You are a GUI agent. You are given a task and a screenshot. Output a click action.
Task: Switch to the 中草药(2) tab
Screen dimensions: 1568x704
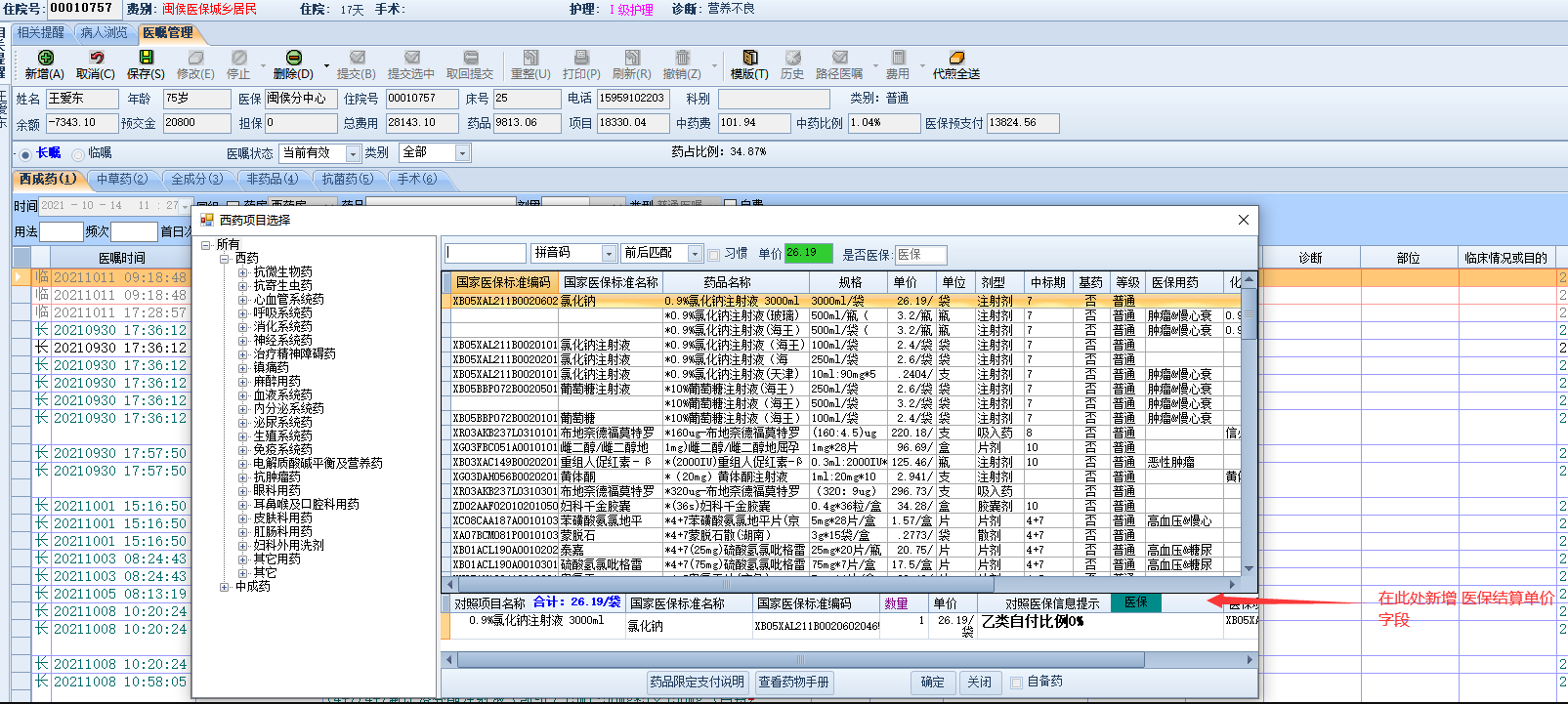(122, 180)
